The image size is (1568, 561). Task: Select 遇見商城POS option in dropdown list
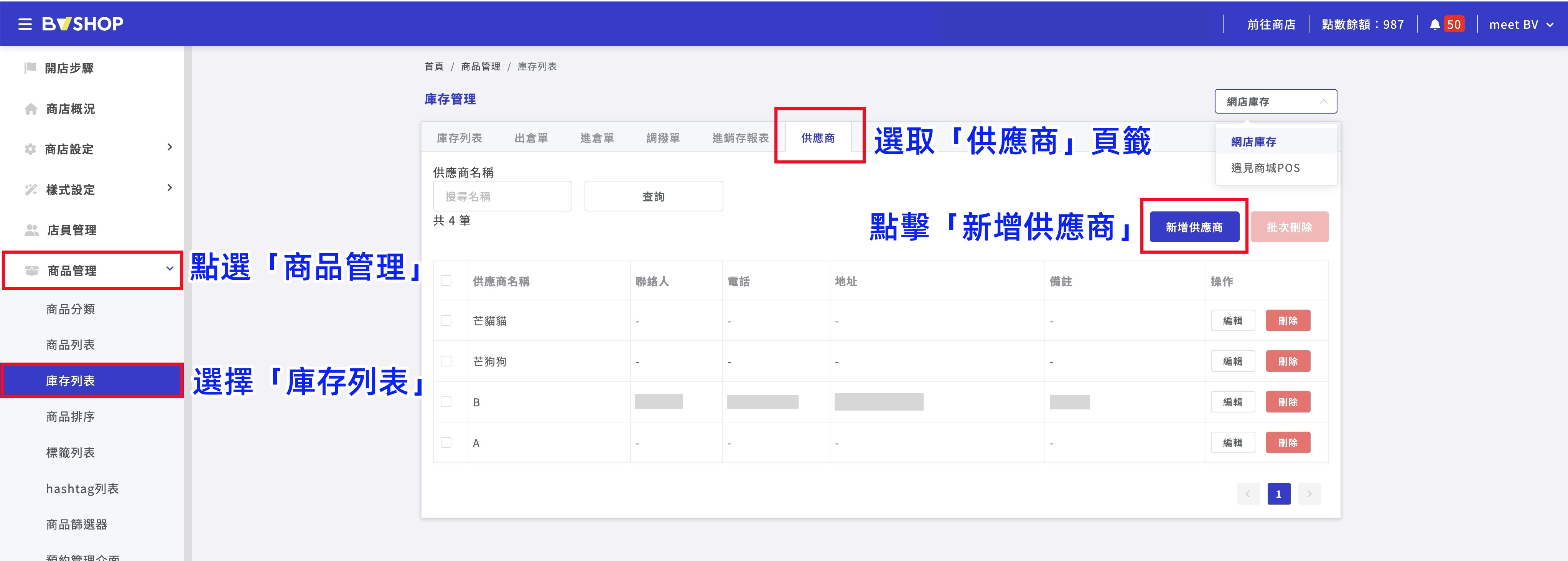[1276, 168]
